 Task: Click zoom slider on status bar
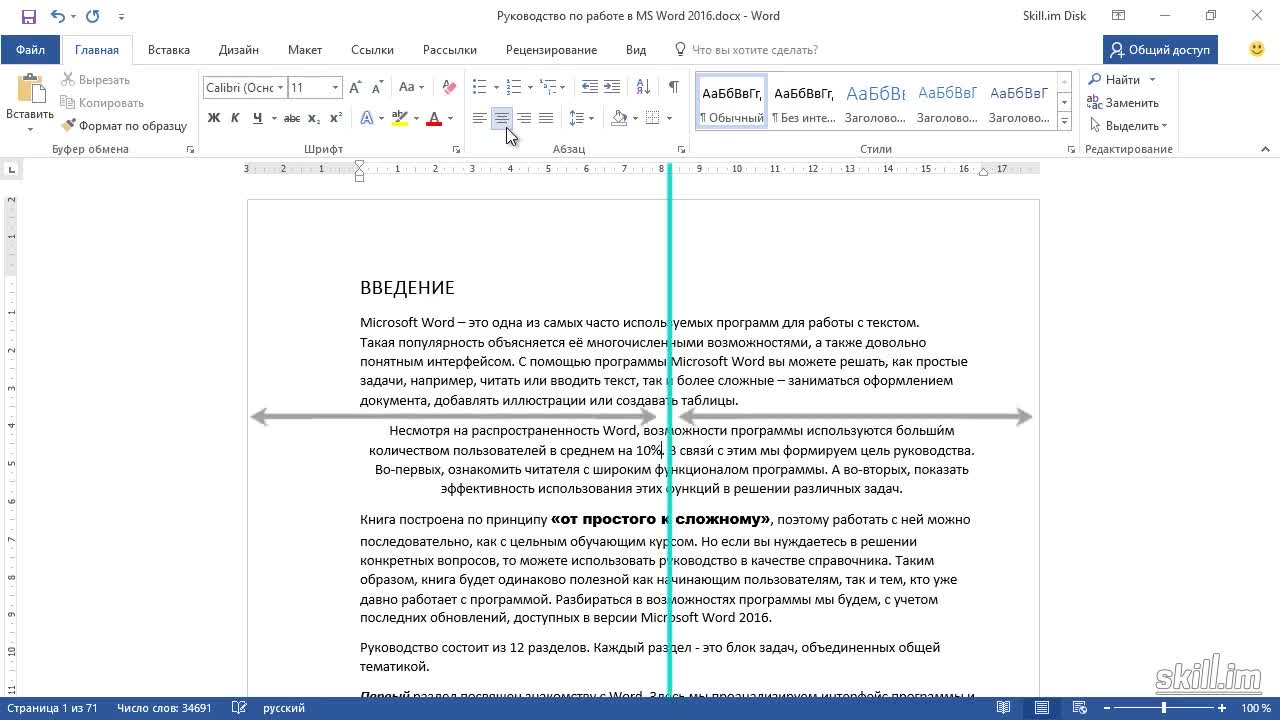pos(1164,708)
